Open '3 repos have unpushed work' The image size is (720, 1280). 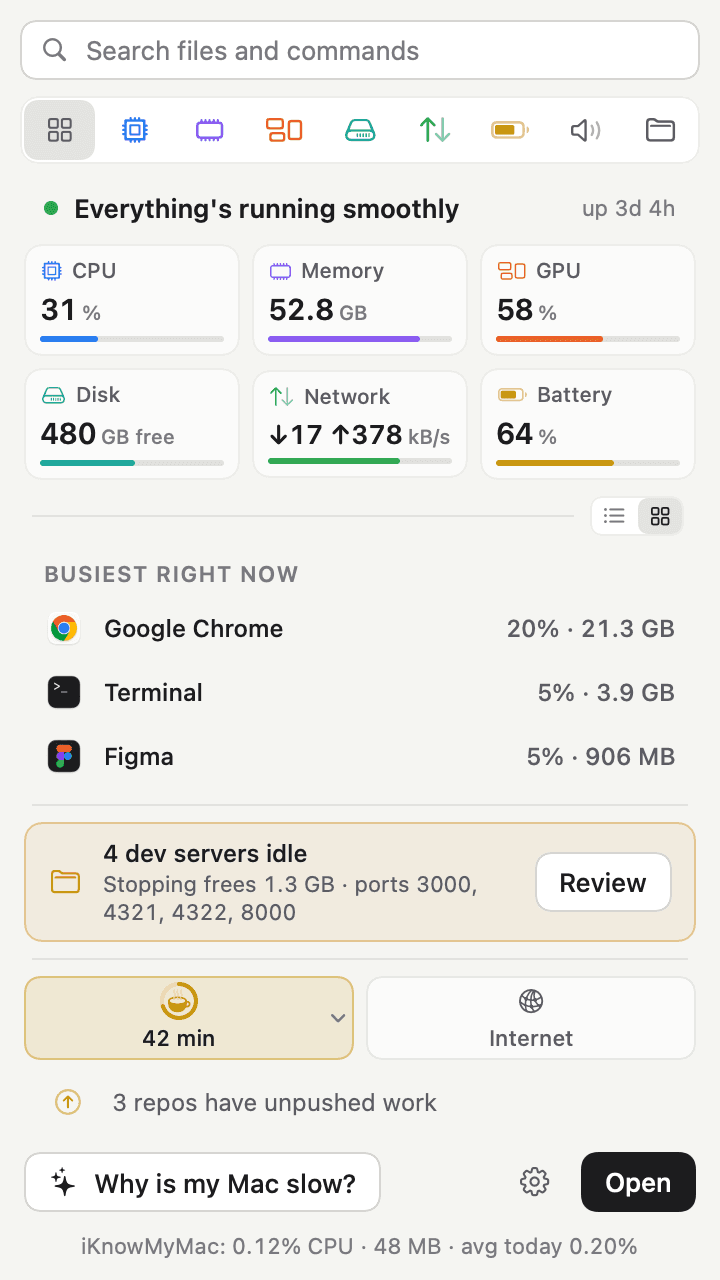coord(275,1103)
